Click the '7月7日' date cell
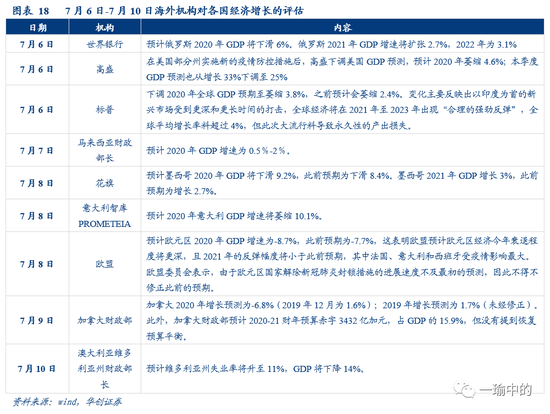Viewport: 550px width, 414px height. [x=37, y=151]
